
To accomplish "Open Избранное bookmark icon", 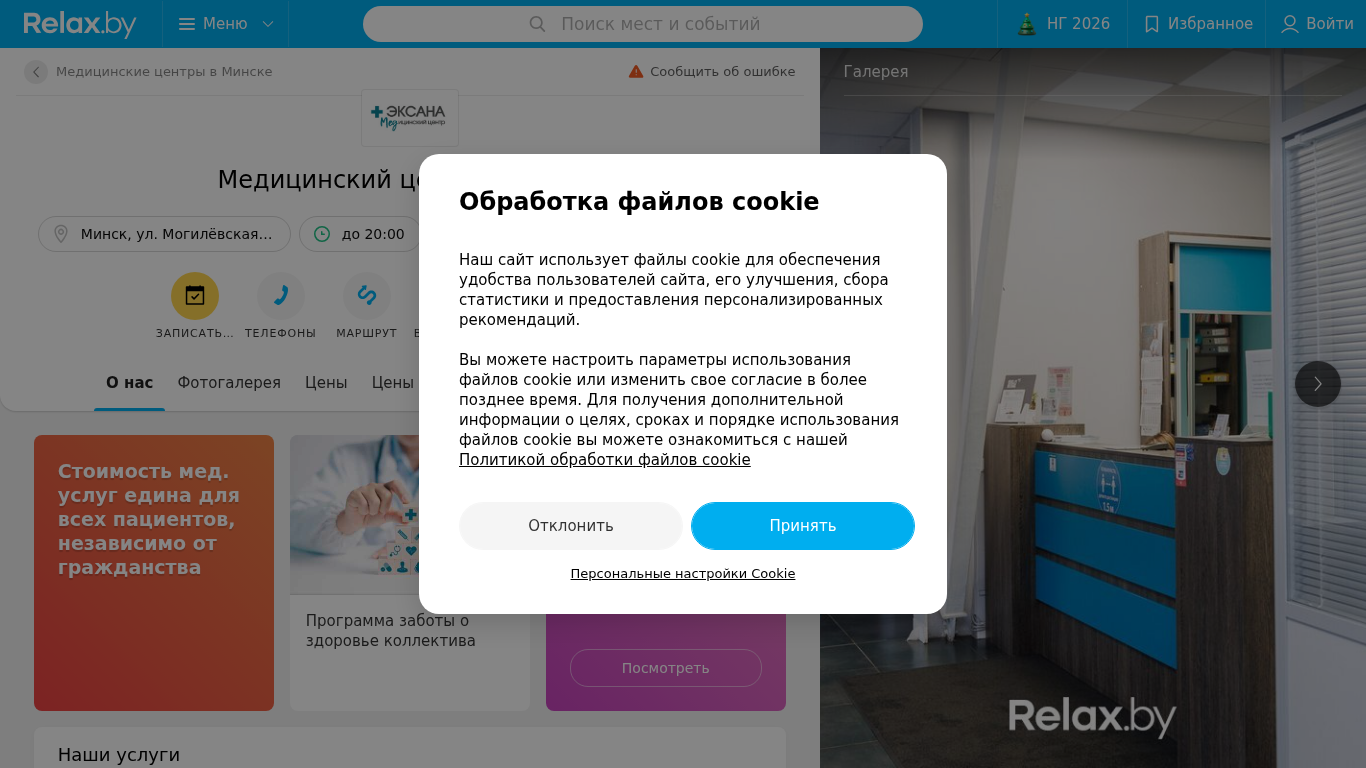I will pos(1152,24).
